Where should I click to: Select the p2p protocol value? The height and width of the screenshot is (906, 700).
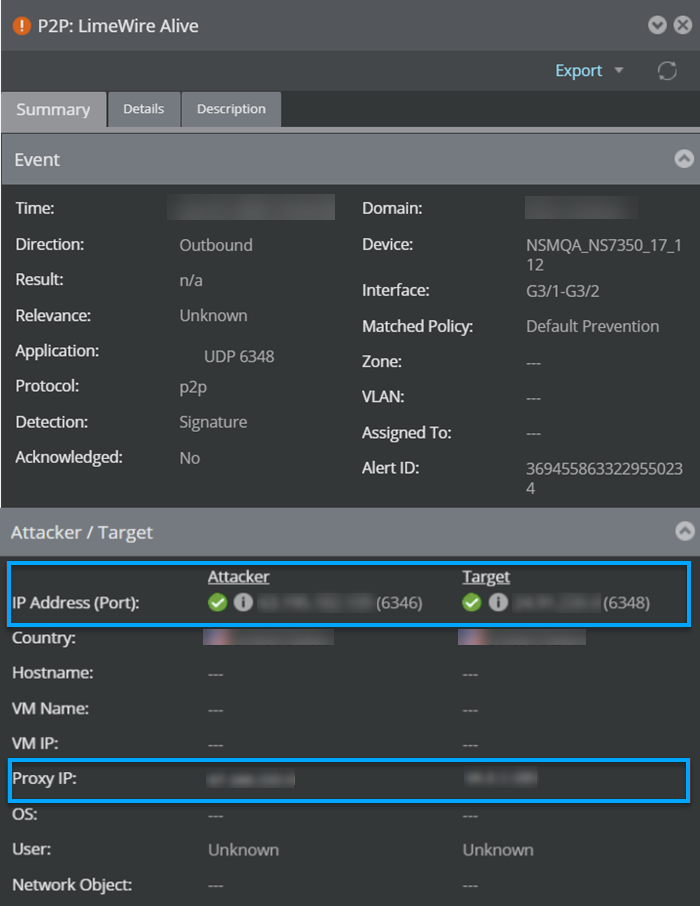click(193, 387)
